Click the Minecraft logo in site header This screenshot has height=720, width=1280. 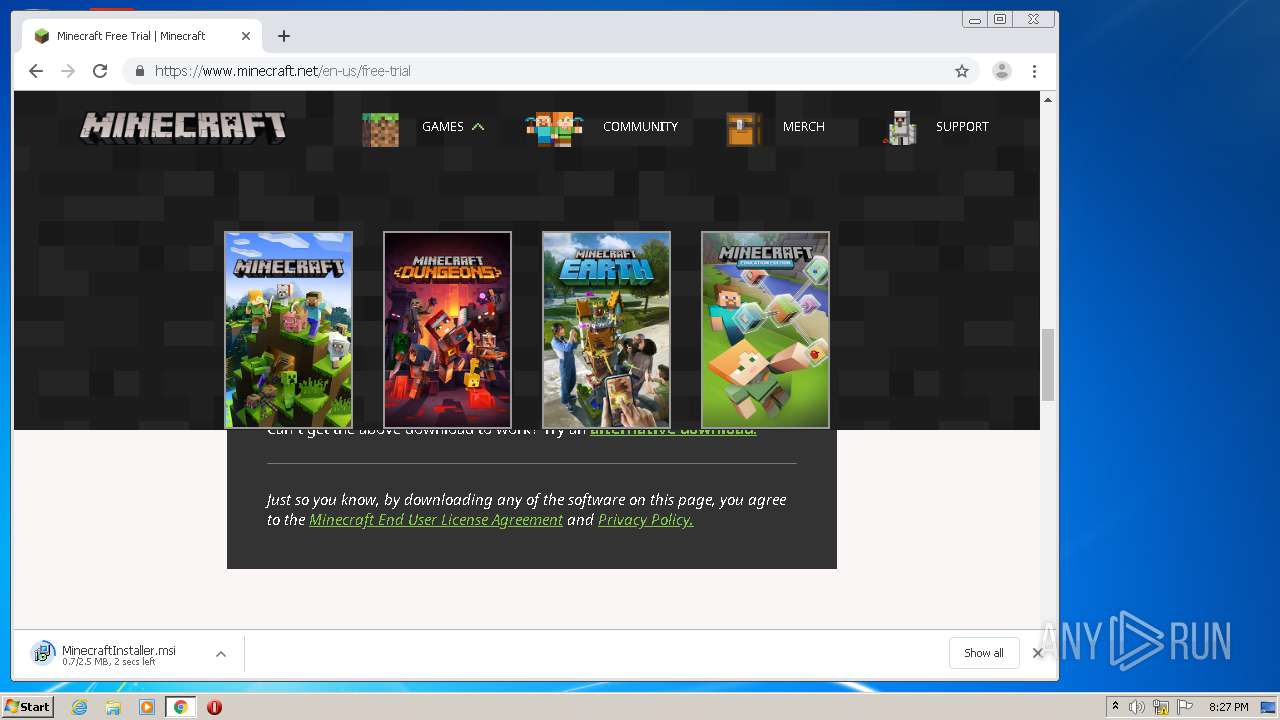point(183,127)
